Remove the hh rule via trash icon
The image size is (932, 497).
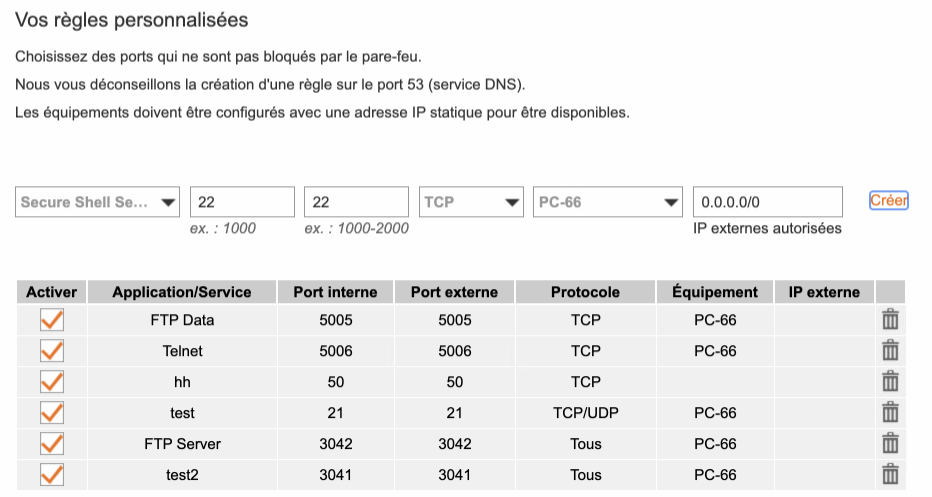coord(890,382)
